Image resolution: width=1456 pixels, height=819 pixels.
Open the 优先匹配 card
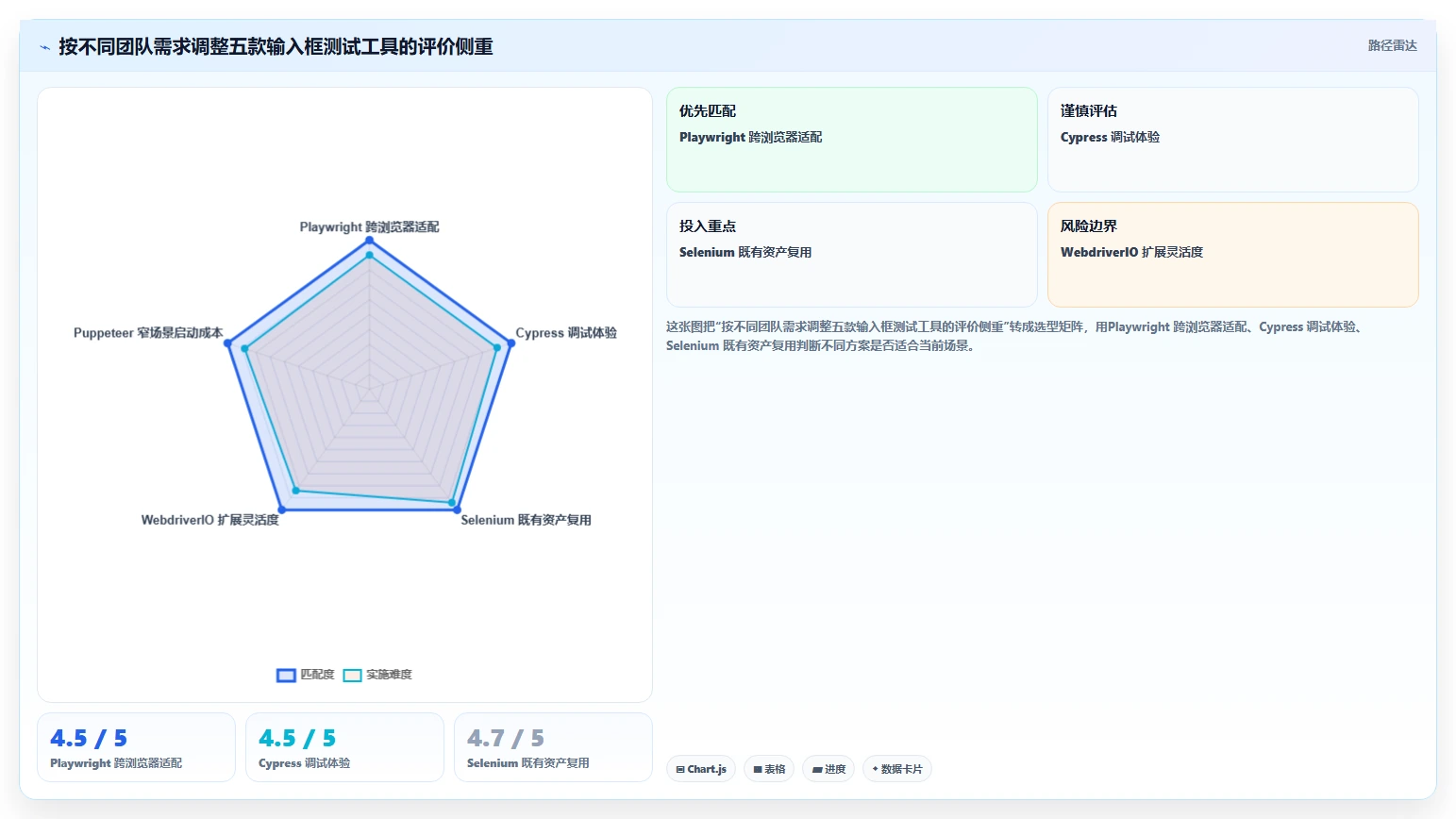click(851, 140)
